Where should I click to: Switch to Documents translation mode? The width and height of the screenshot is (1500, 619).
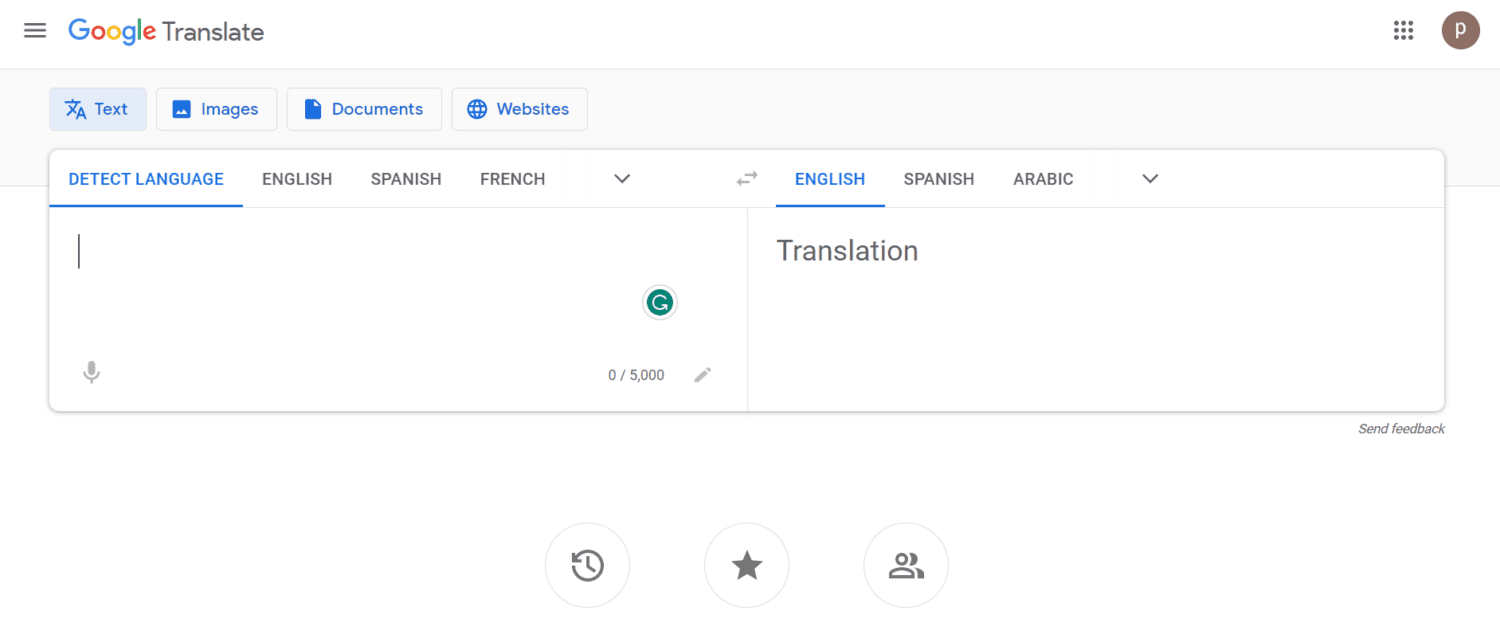364,109
